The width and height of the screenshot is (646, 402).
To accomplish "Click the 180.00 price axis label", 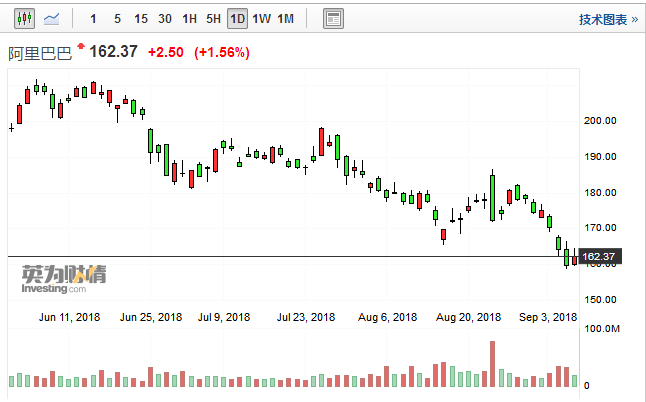I will [600, 192].
